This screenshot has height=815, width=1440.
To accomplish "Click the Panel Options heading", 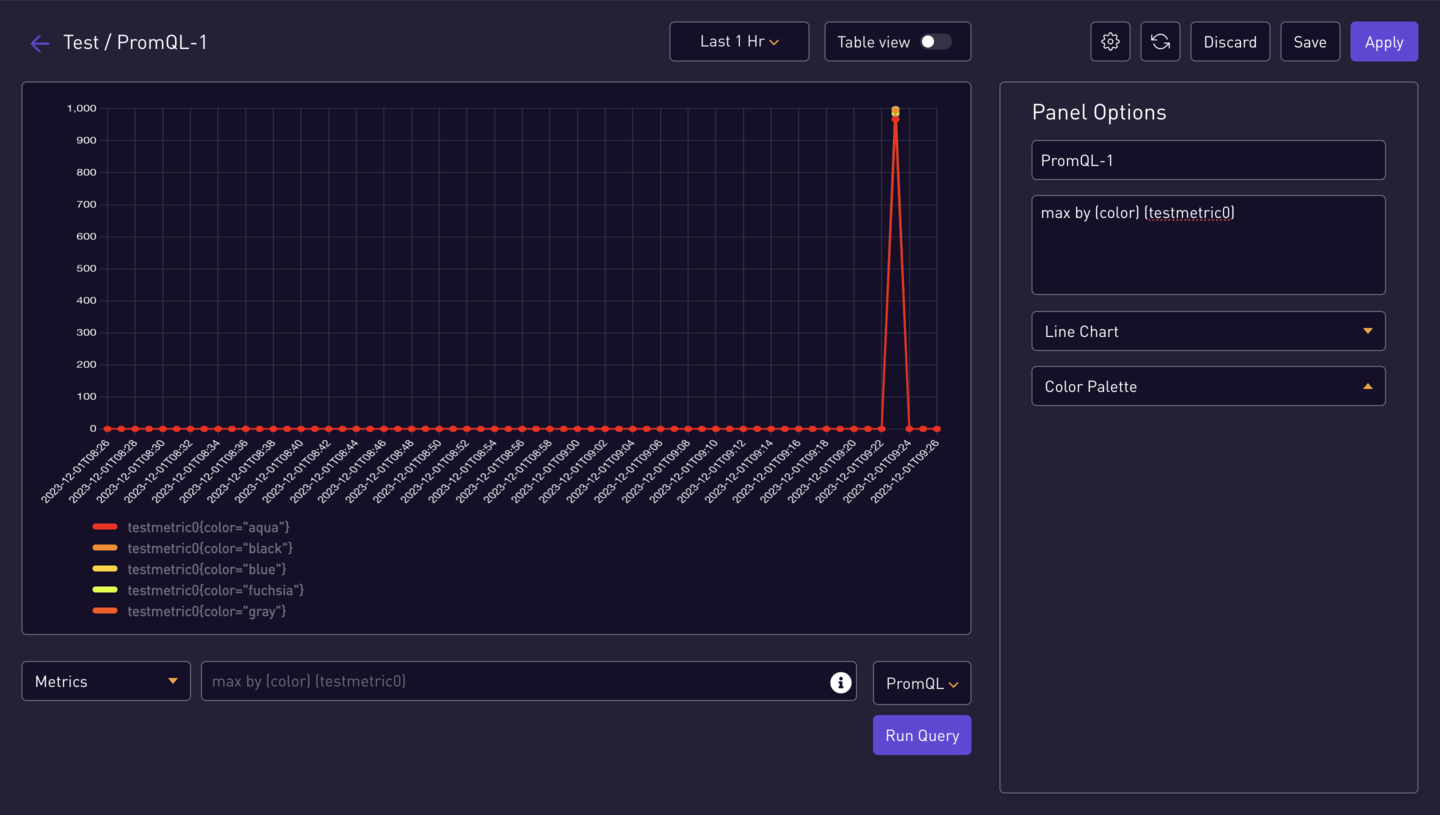I will pos(1099,112).
